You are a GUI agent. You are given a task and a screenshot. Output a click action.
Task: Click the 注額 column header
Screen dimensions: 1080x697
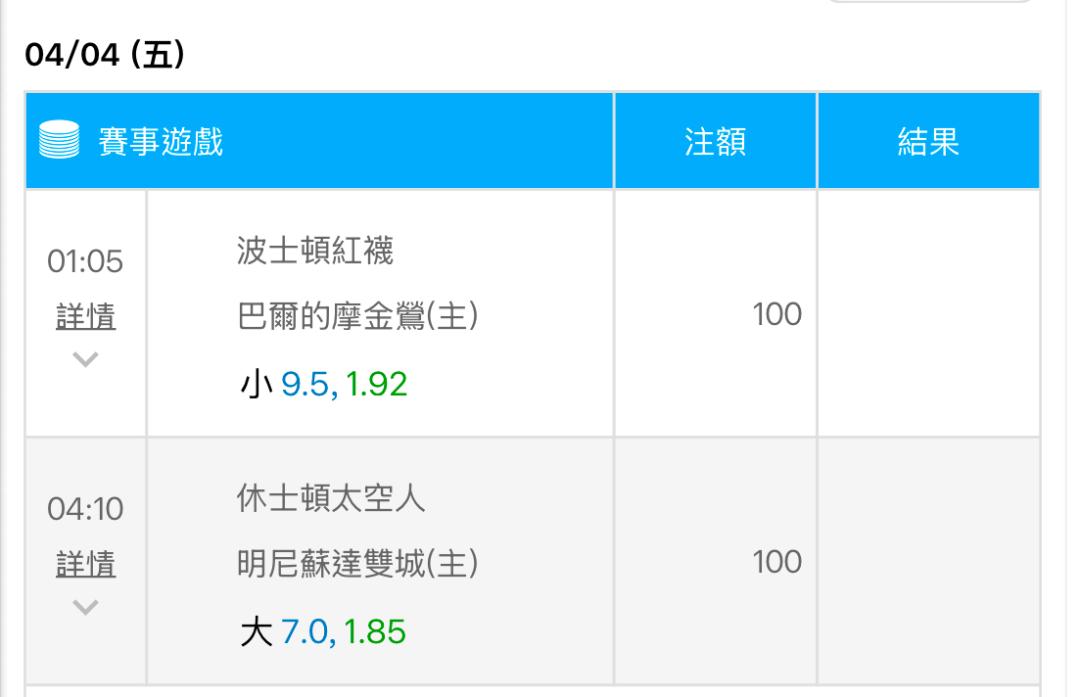point(715,141)
